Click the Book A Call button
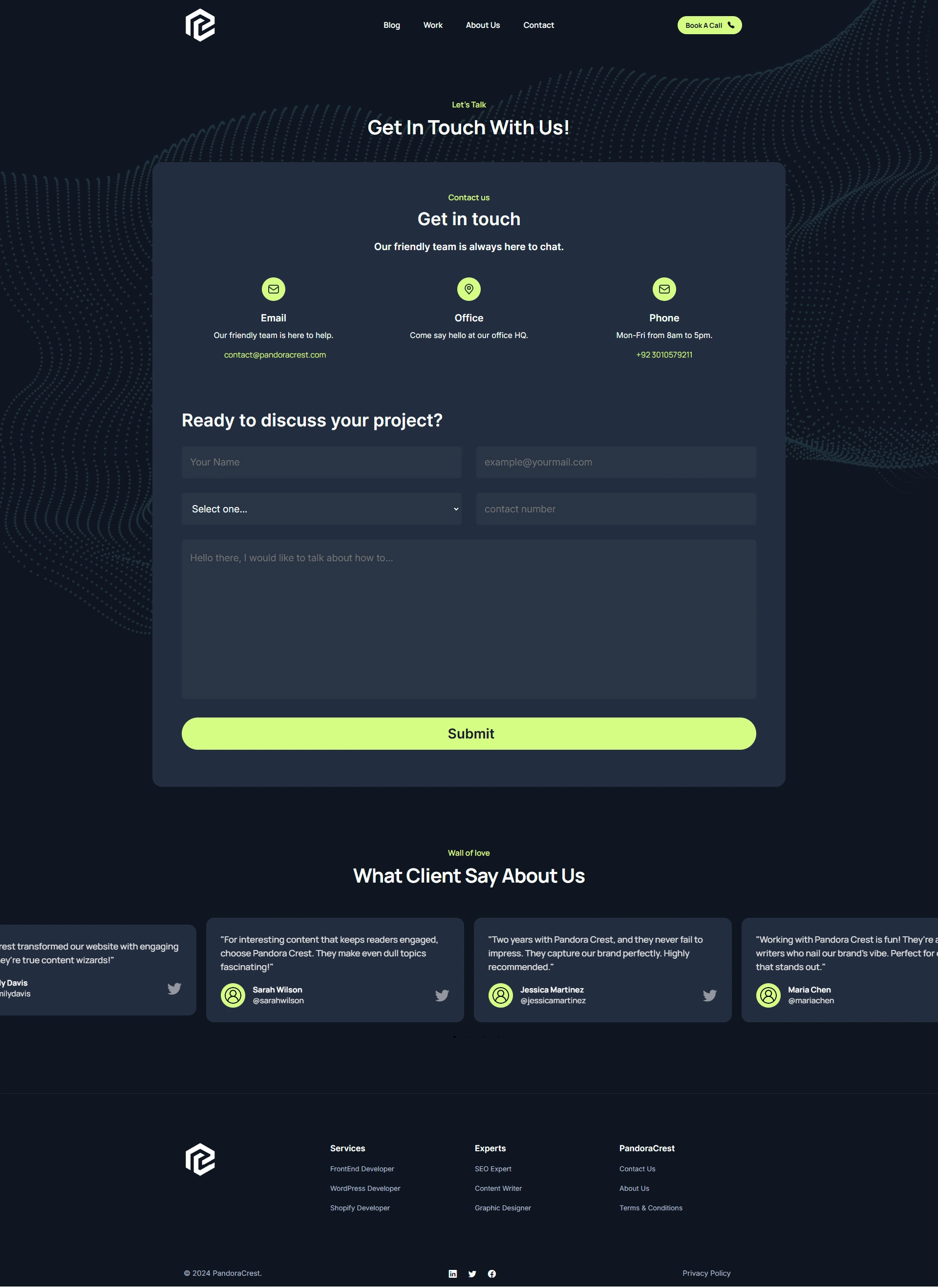This screenshot has width=938, height=1288. pyautogui.click(x=709, y=25)
